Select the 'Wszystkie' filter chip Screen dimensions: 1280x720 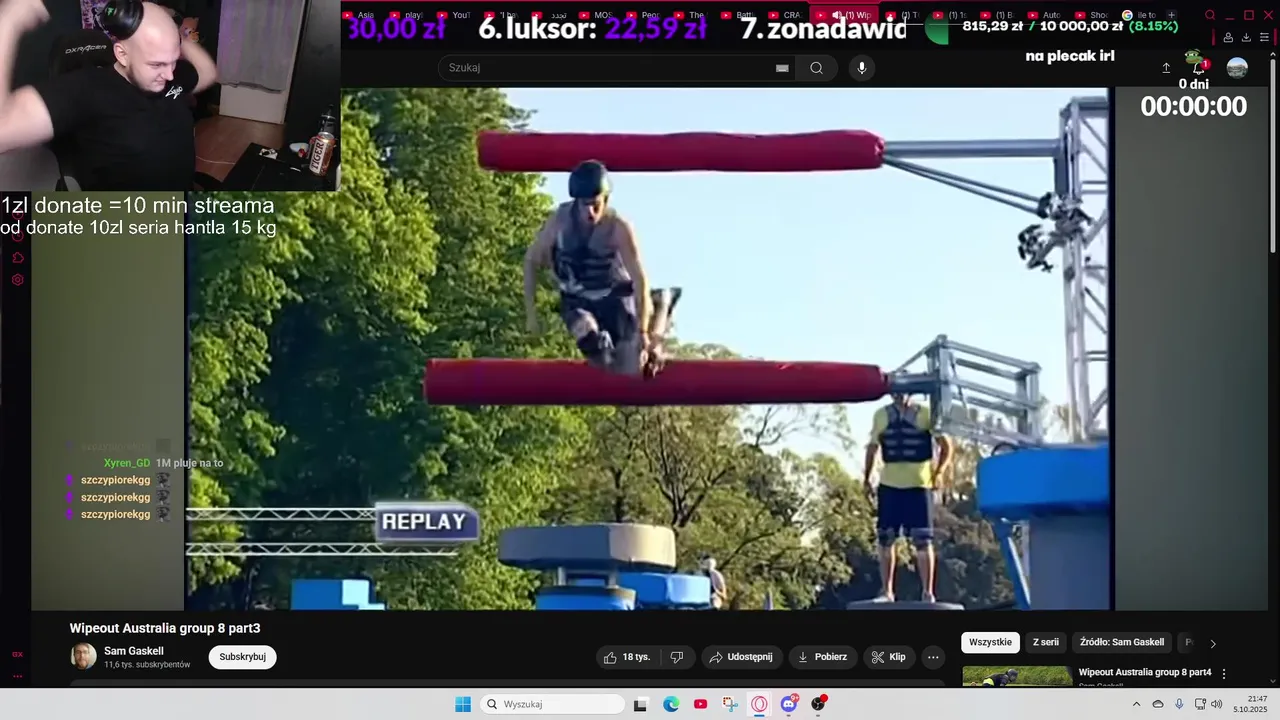tap(990, 642)
